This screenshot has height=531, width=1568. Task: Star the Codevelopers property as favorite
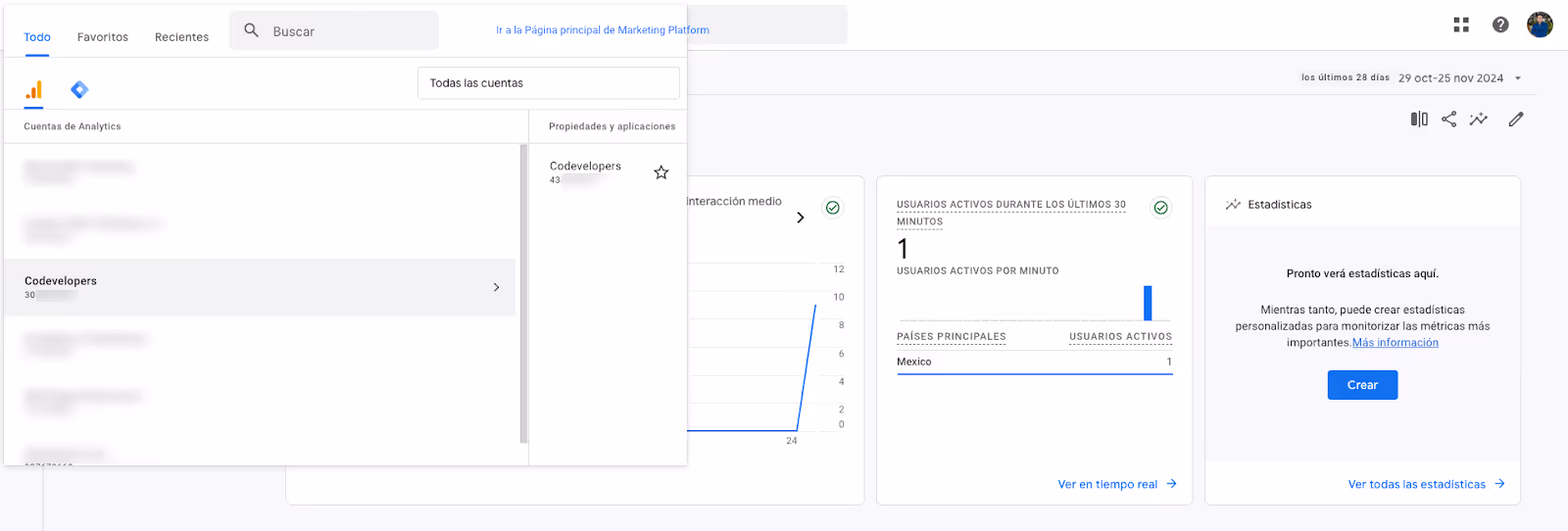[661, 172]
